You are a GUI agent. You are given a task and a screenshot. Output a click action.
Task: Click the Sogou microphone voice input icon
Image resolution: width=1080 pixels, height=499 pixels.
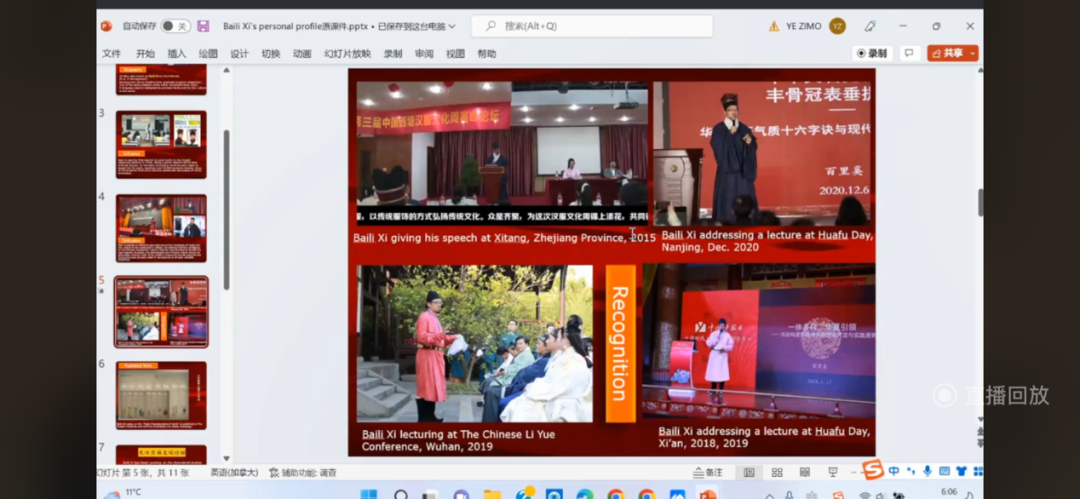pyautogui.click(x=927, y=471)
